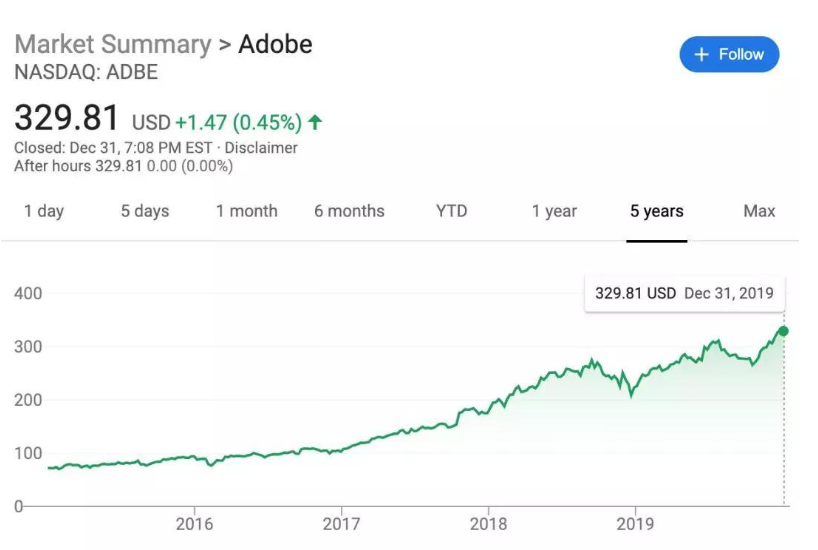Image resolution: width=818 pixels, height=550 pixels.
Task: Click the 2018 label on the axis
Action: click(x=488, y=524)
